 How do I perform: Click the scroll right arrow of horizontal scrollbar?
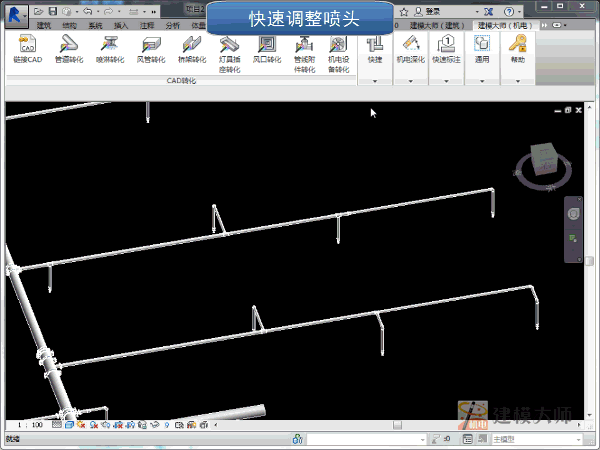(x=579, y=425)
